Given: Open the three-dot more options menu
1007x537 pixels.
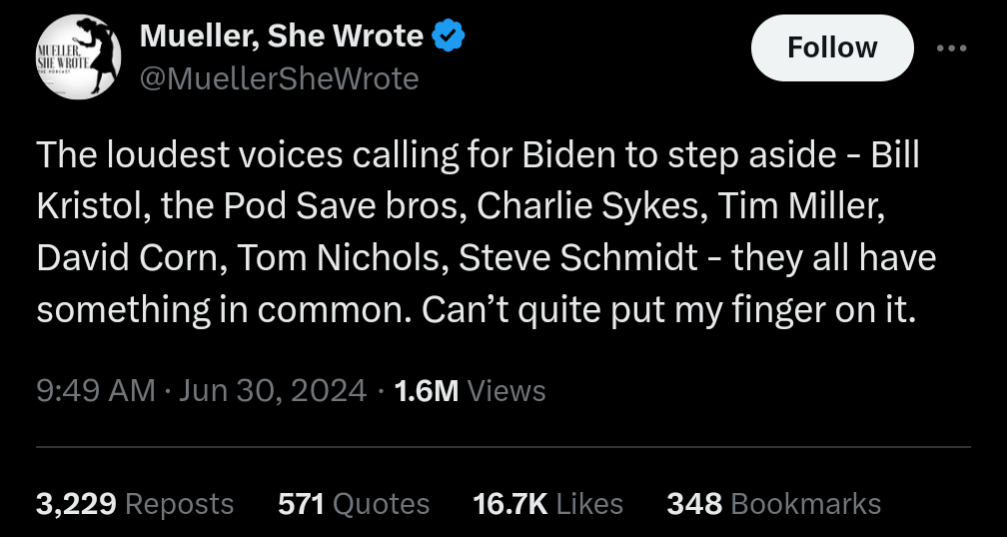Looking at the screenshot, I should (x=952, y=48).
